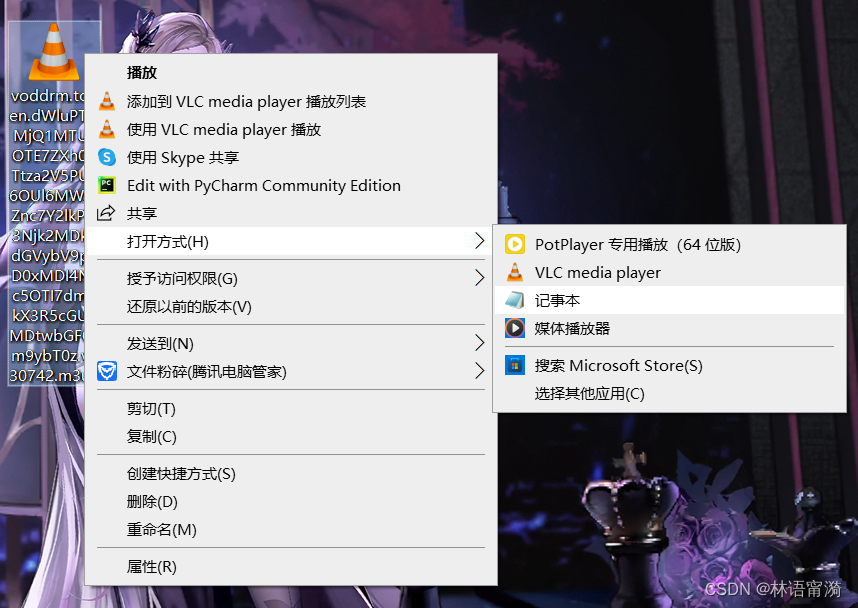Choose 复制(C) from the context menu

(292, 437)
